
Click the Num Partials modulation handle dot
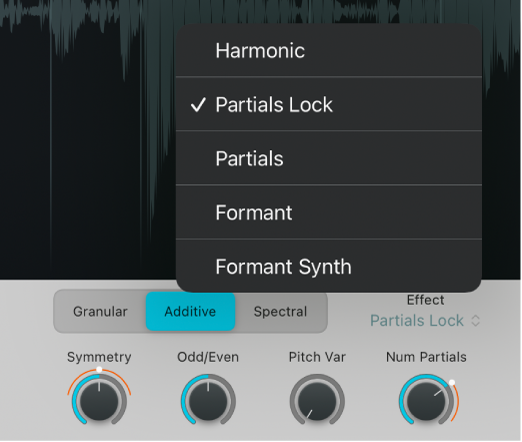point(452,382)
